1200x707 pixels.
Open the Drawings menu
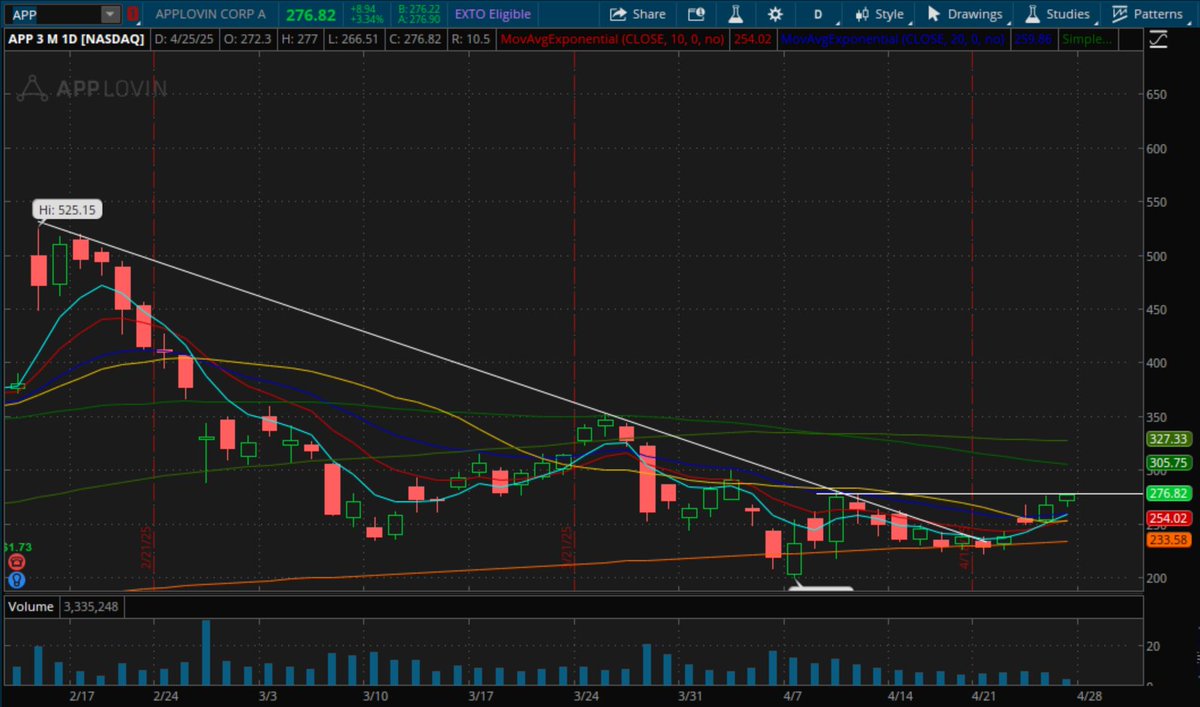point(965,14)
